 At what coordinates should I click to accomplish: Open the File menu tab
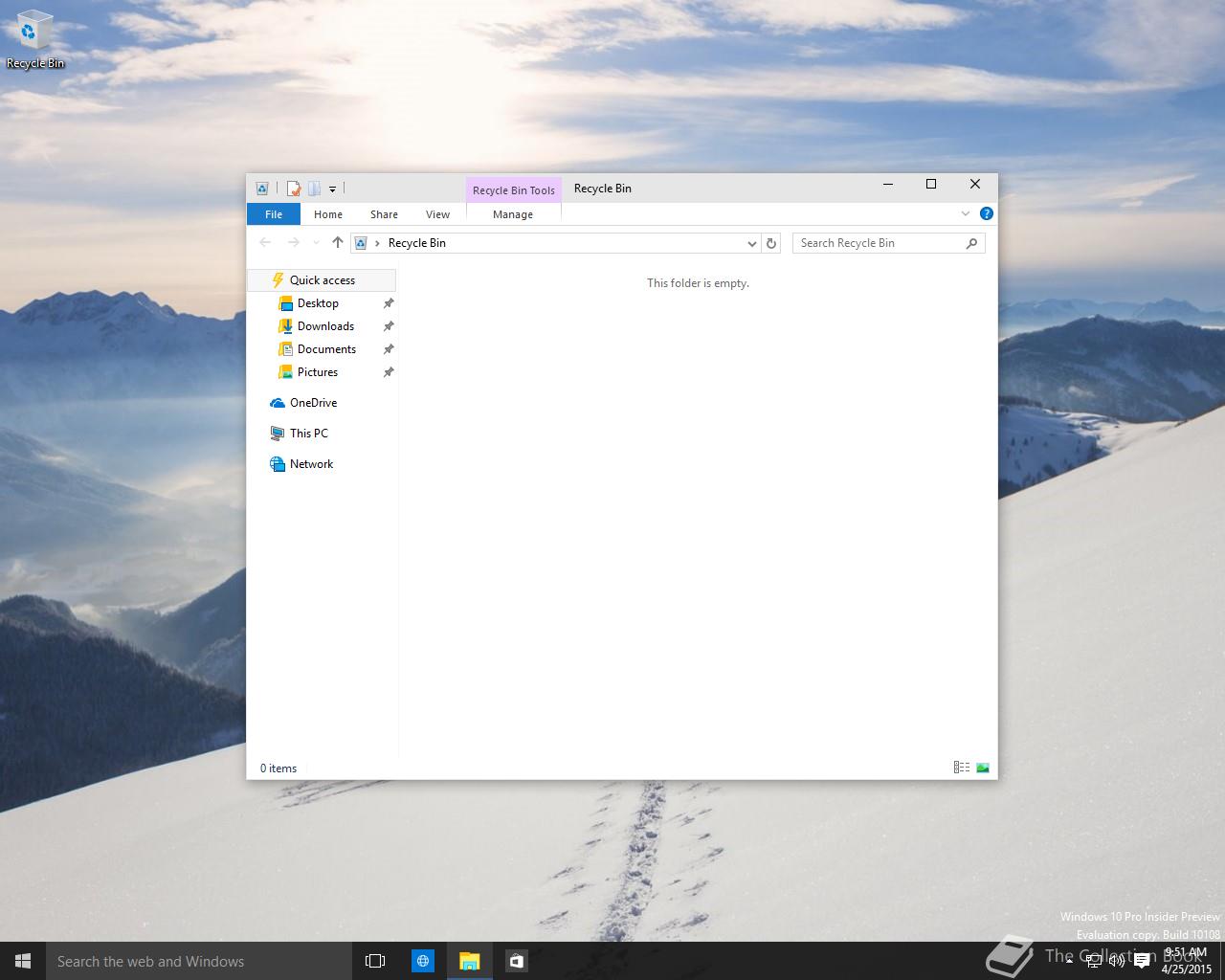274,214
